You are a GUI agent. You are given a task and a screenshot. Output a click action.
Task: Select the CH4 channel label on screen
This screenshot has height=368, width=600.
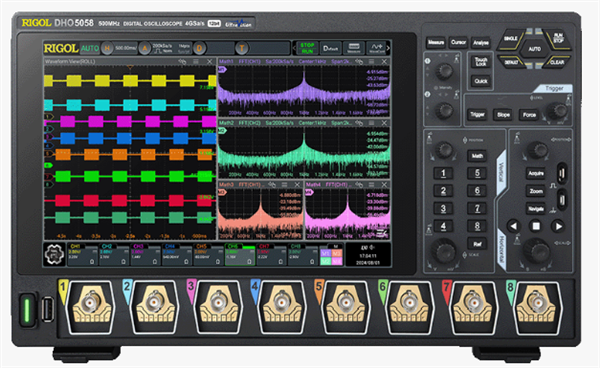tap(170, 246)
